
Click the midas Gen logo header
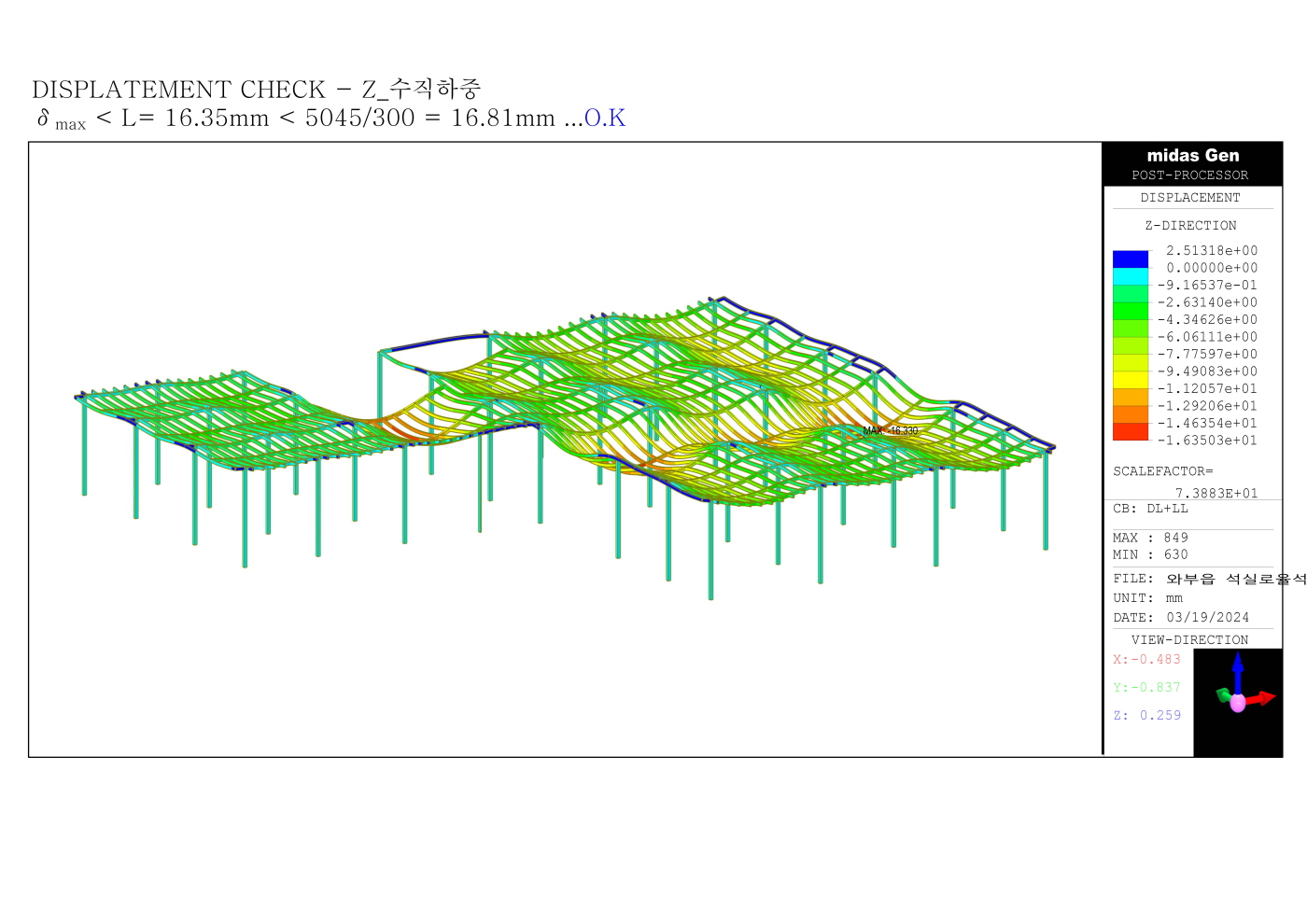(1192, 156)
